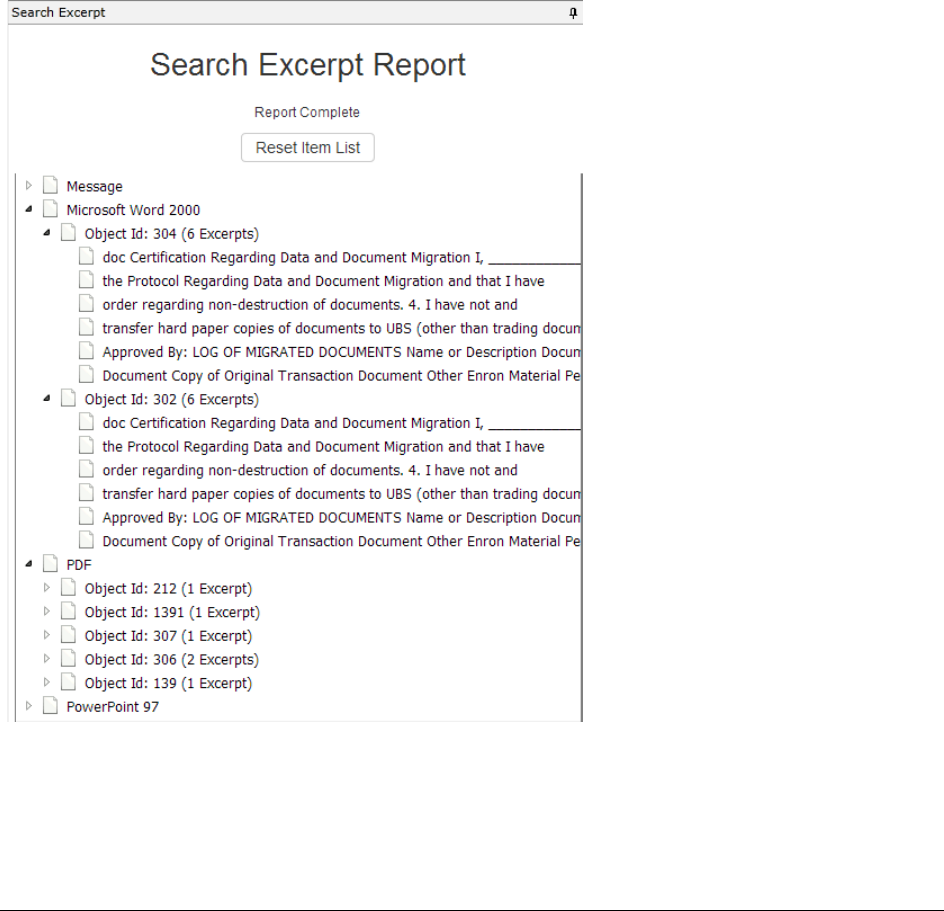944x911 pixels.
Task: Select the Microsoft Word 2000 label
Action: 133,210
